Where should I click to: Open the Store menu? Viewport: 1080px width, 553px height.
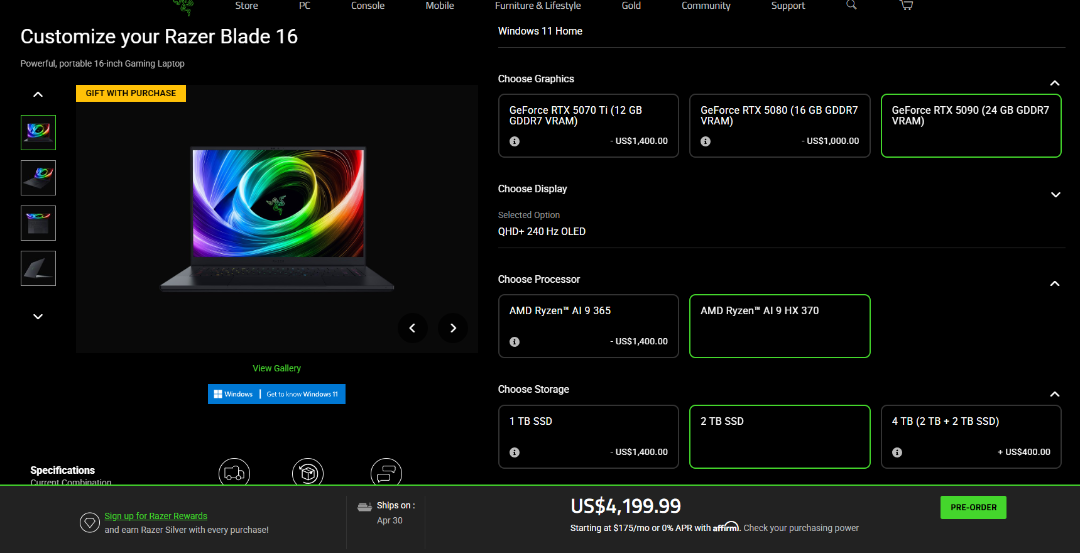[247, 6]
